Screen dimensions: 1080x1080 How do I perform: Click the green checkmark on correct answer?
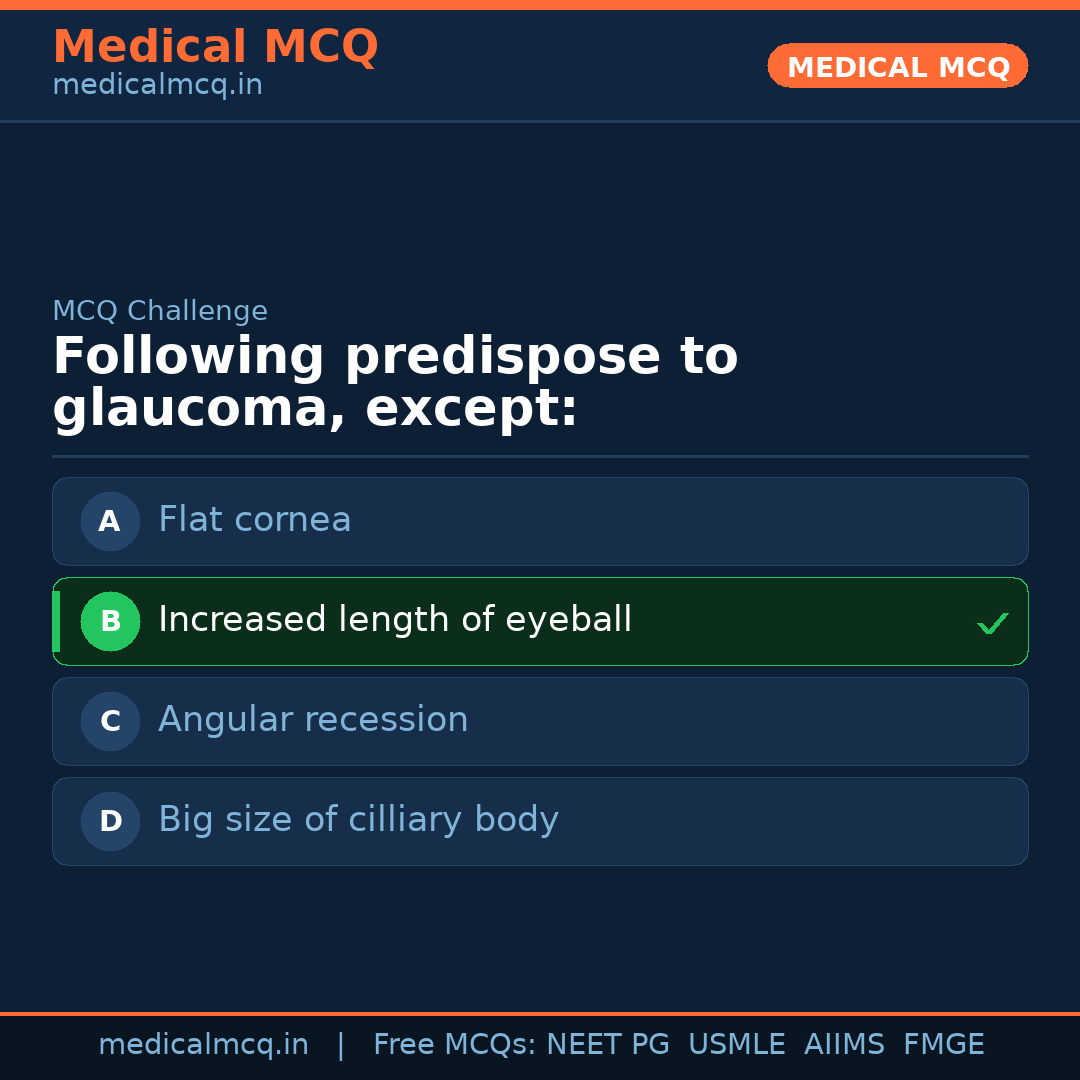click(993, 623)
